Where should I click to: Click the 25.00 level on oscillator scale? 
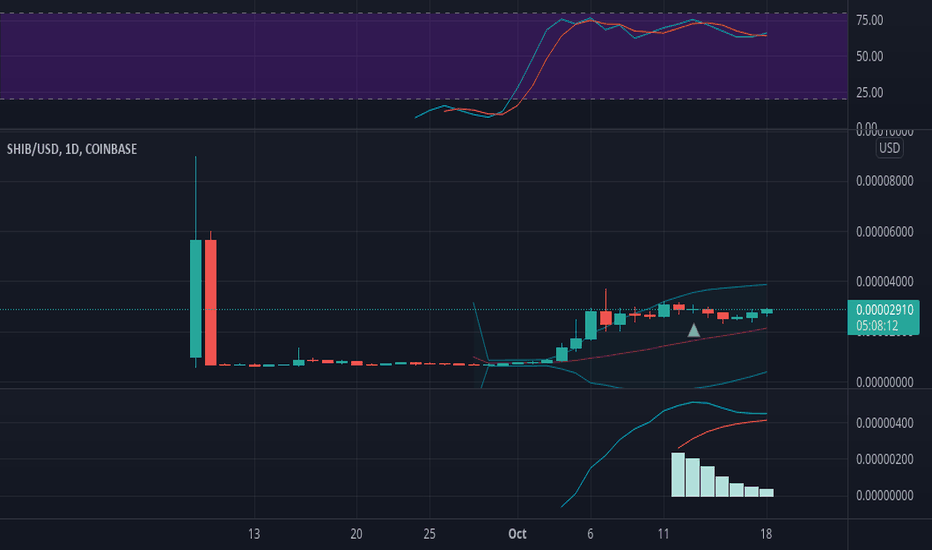(869, 93)
